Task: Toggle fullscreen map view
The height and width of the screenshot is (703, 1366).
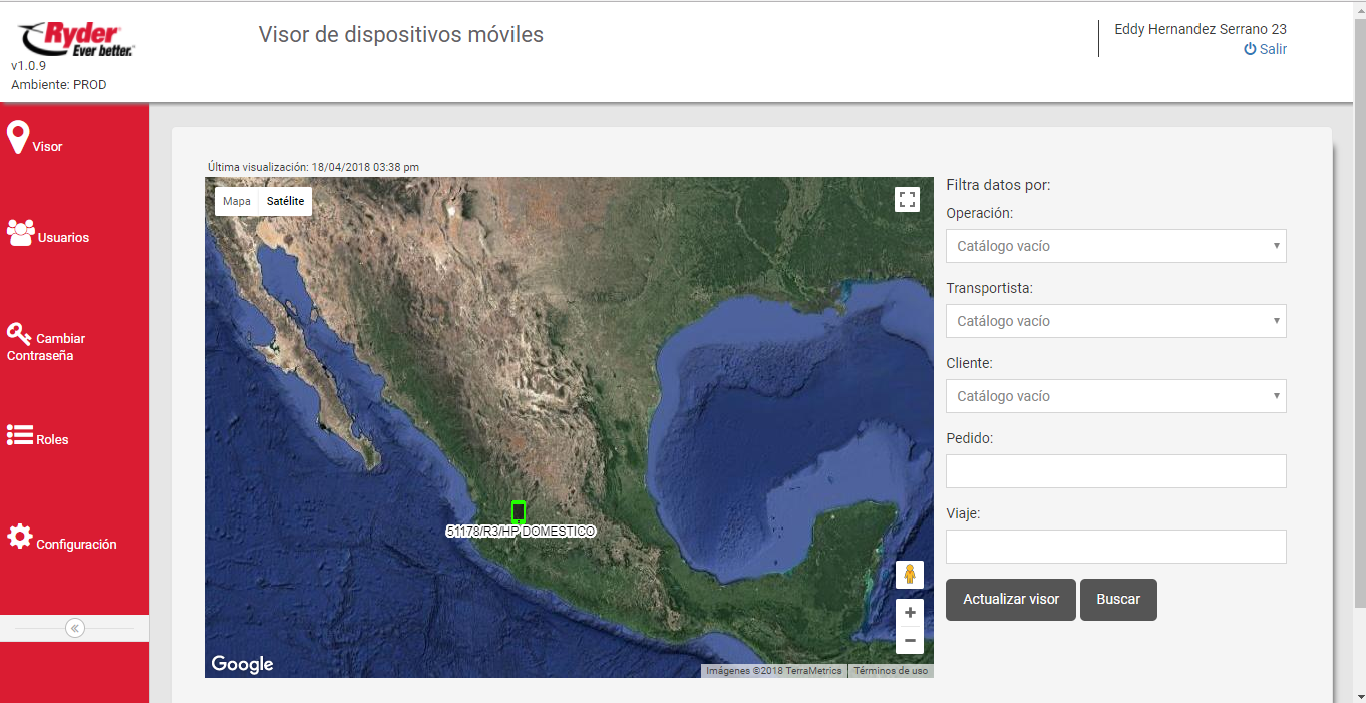Action: 907,199
